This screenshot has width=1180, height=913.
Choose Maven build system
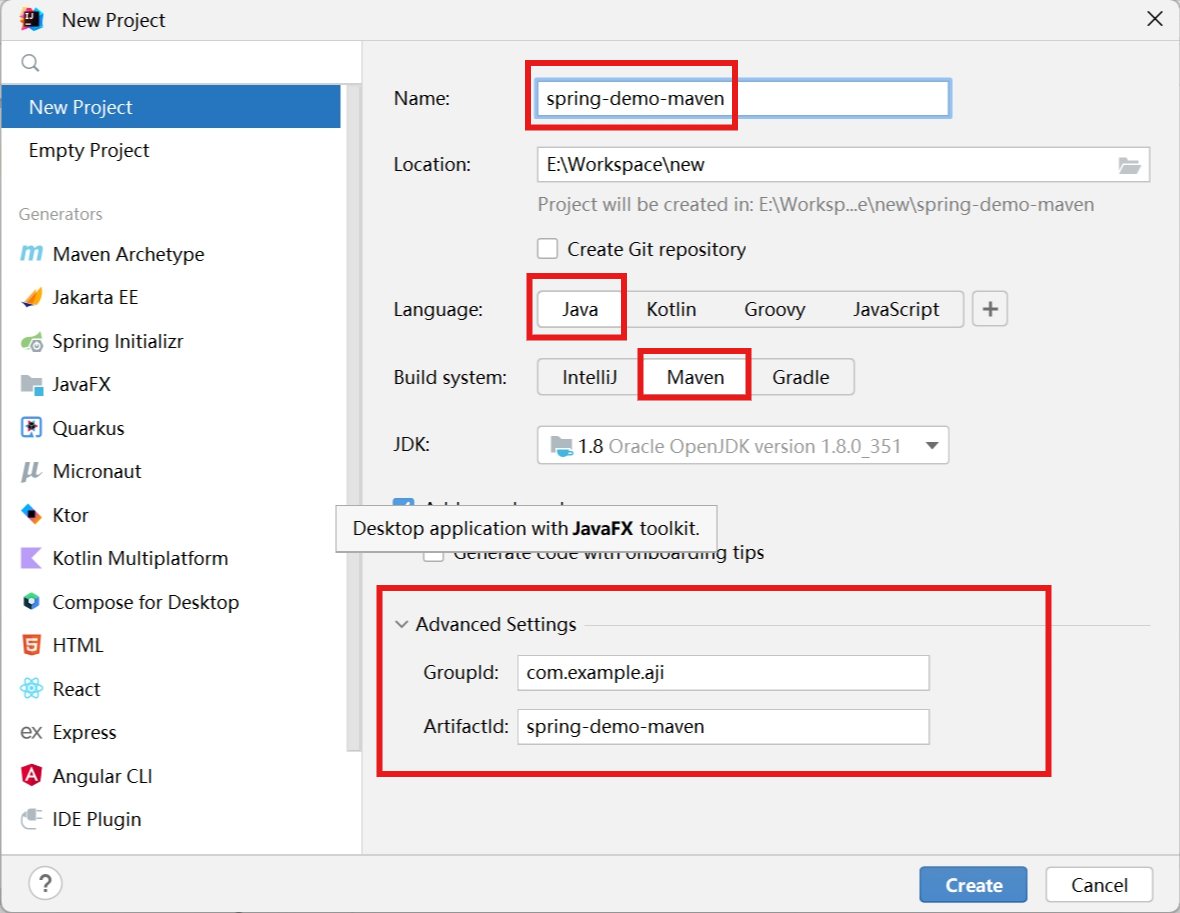695,377
